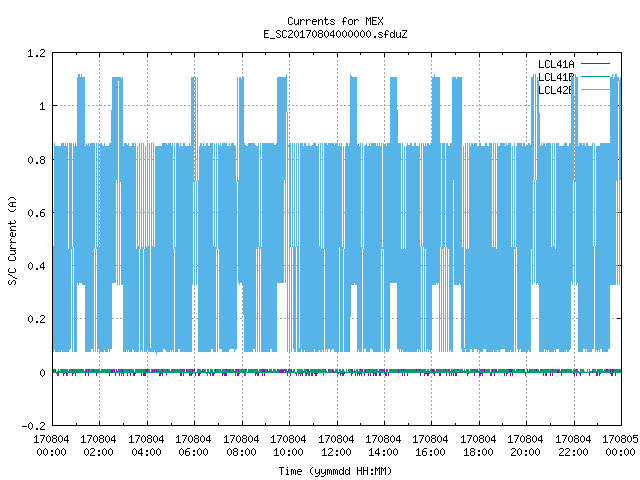Select the file name "E_SC20170804000000.sfduZ"
Viewport: 640px width, 480px height.
[335, 34]
